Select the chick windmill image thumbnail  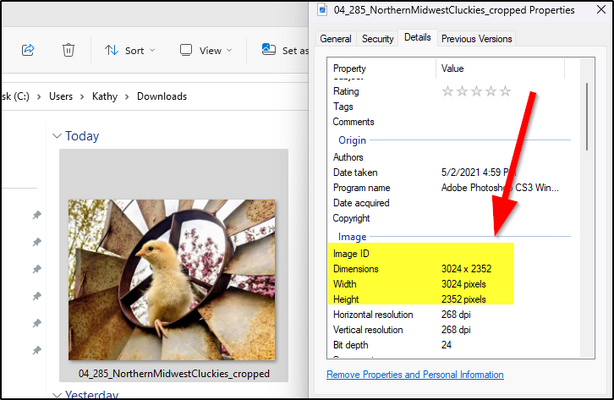[x=172, y=280]
